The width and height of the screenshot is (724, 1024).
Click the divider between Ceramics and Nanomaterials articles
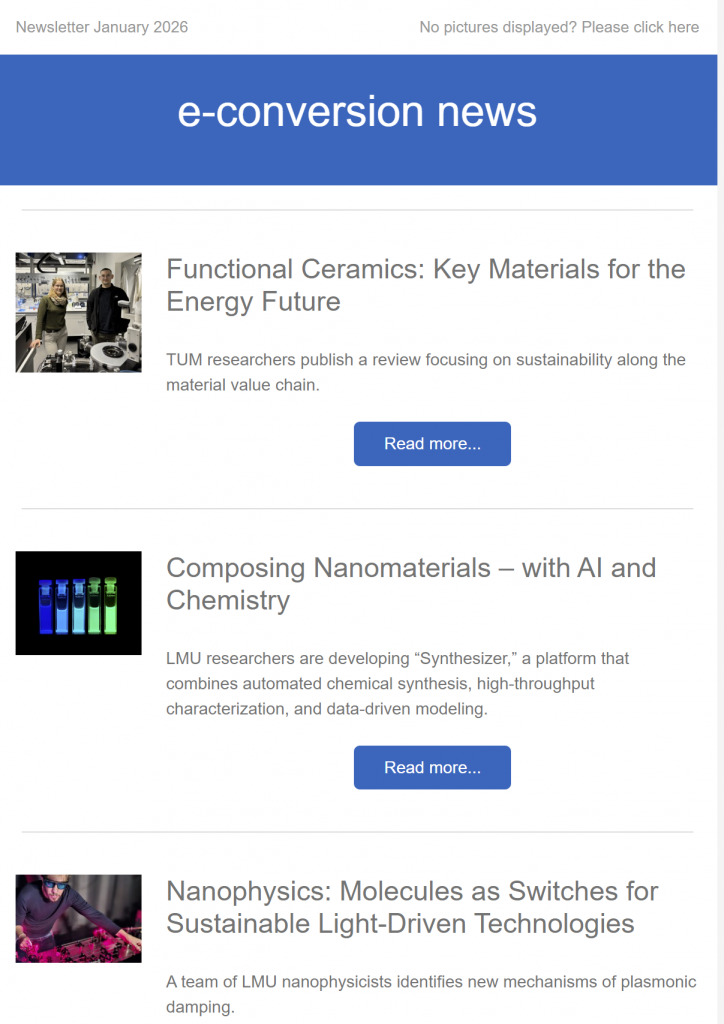[357, 509]
